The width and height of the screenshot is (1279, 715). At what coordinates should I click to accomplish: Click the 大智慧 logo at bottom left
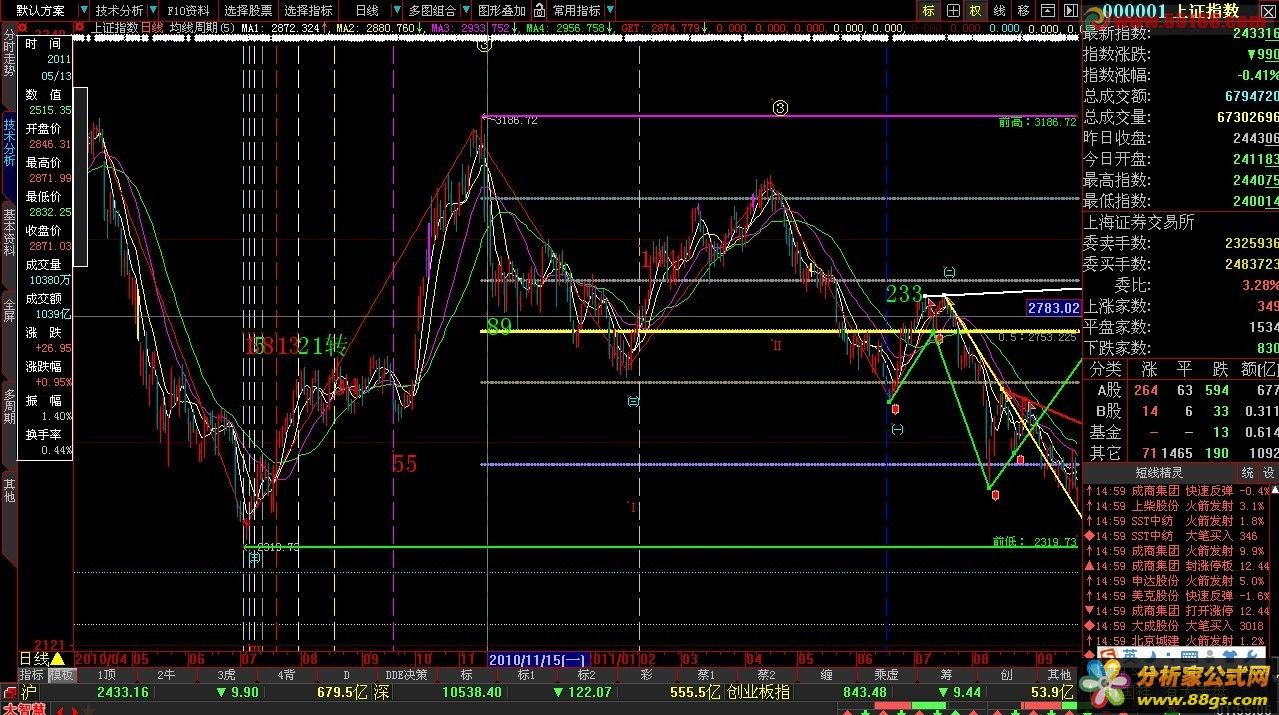[x=25, y=708]
